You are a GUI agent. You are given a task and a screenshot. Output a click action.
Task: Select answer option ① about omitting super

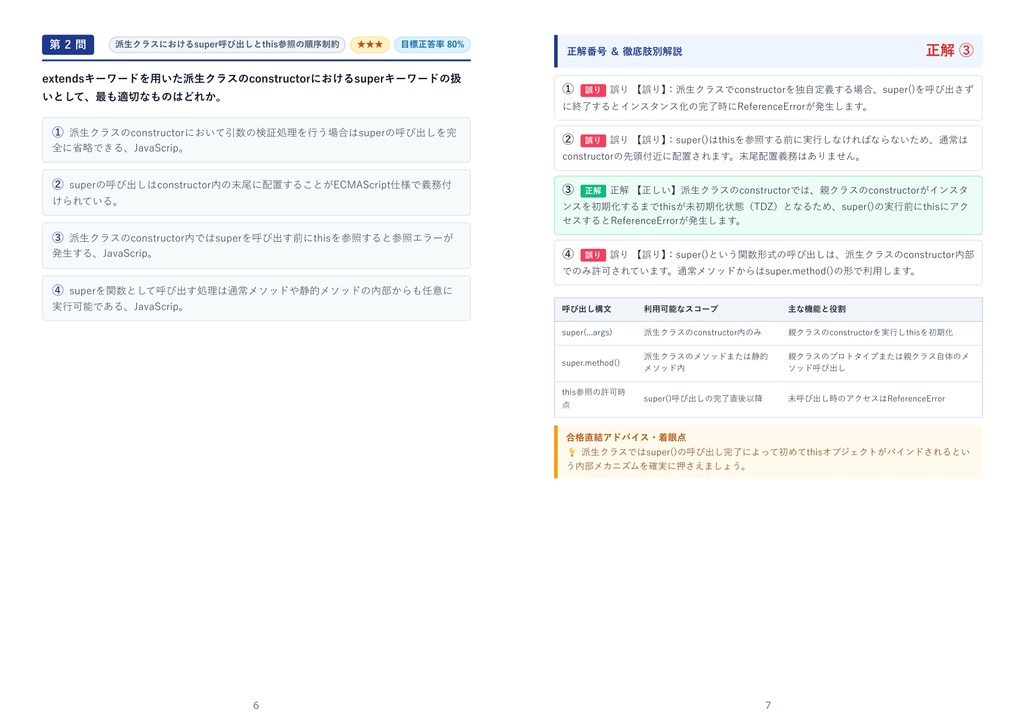pyautogui.click(x=256, y=140)
